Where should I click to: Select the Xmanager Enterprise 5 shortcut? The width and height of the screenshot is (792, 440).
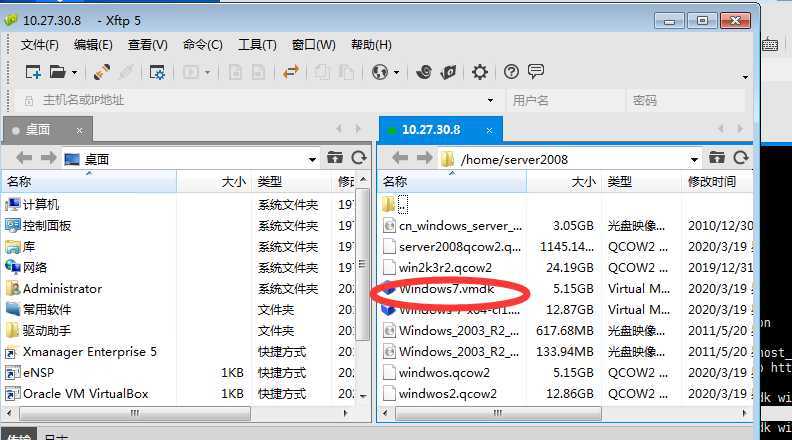[x=81, y=352]
